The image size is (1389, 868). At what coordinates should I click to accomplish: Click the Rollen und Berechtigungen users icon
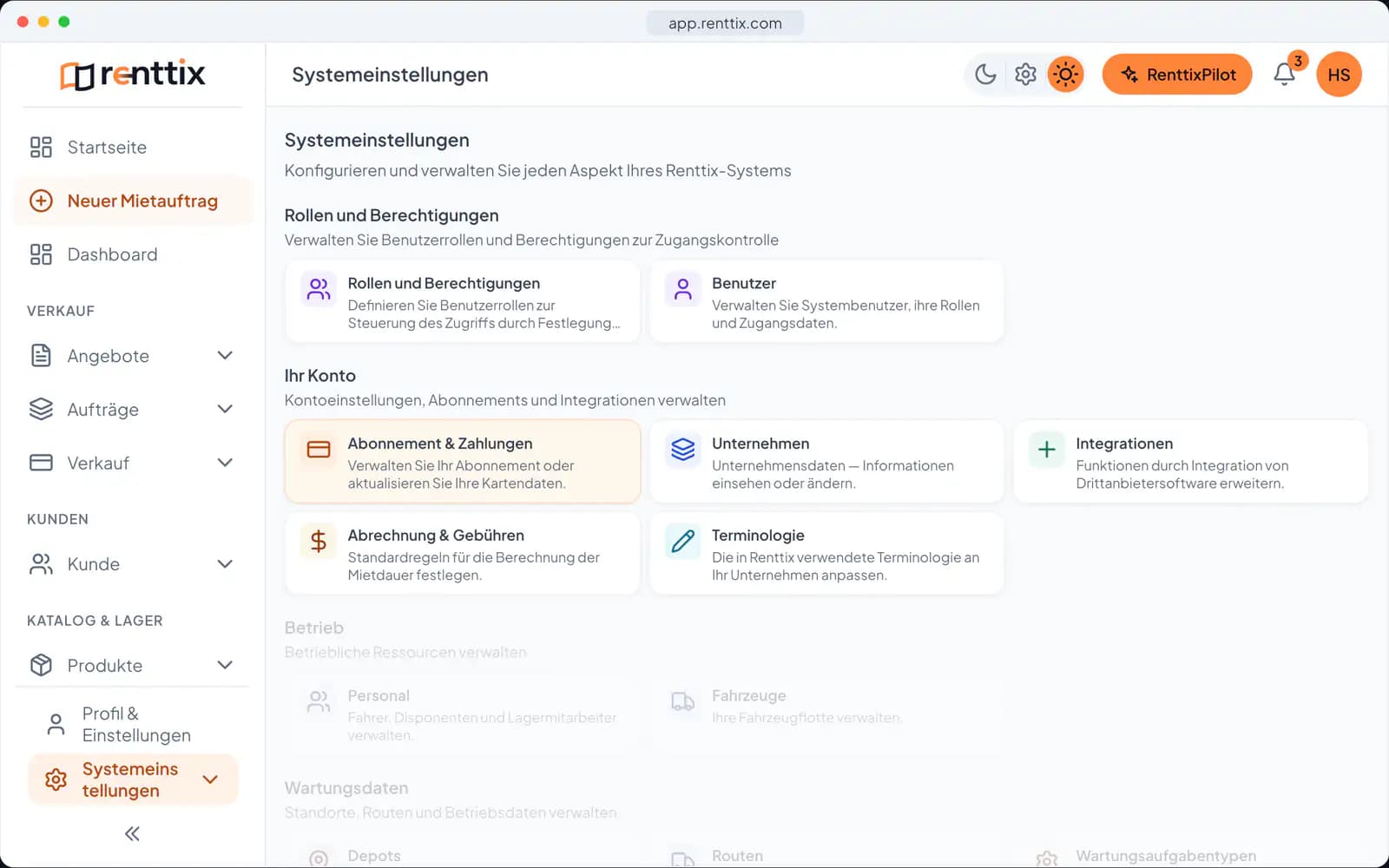click(x=319, y=289)
